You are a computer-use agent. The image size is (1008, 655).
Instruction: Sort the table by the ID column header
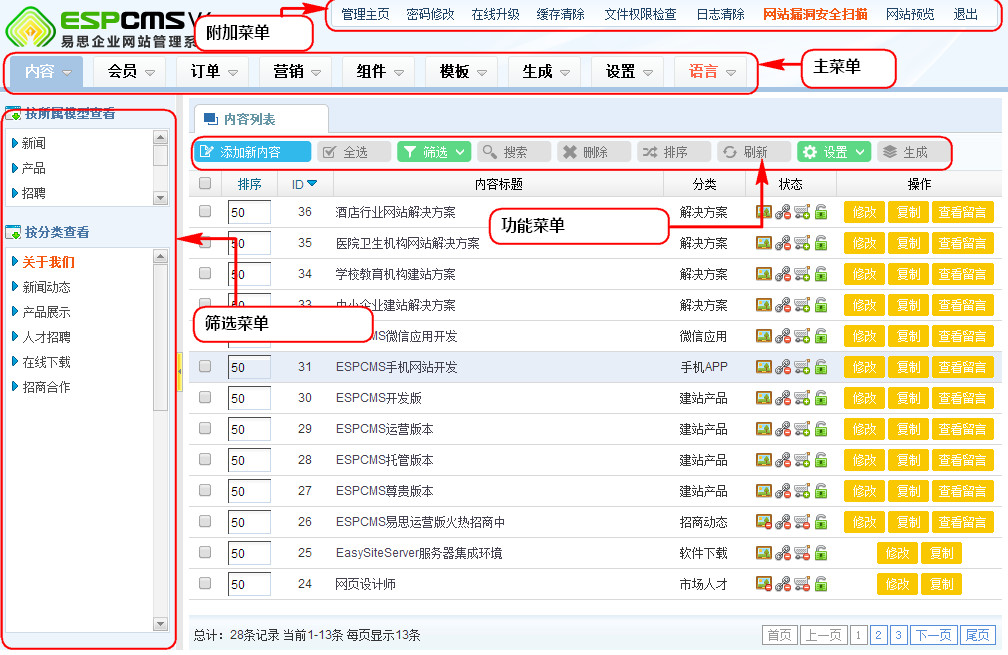click(305, 184)
